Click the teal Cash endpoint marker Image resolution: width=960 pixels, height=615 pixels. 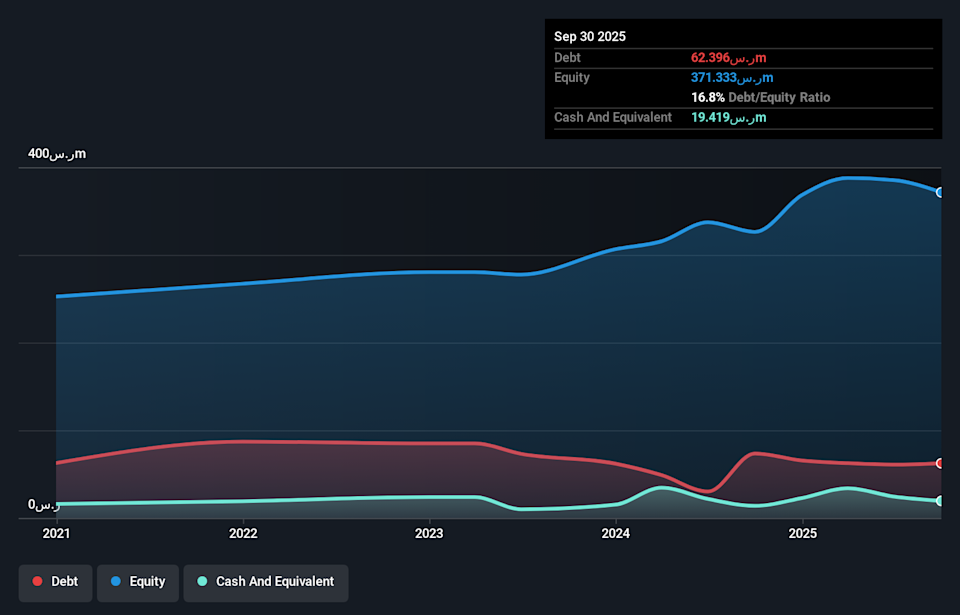(940, 501)
